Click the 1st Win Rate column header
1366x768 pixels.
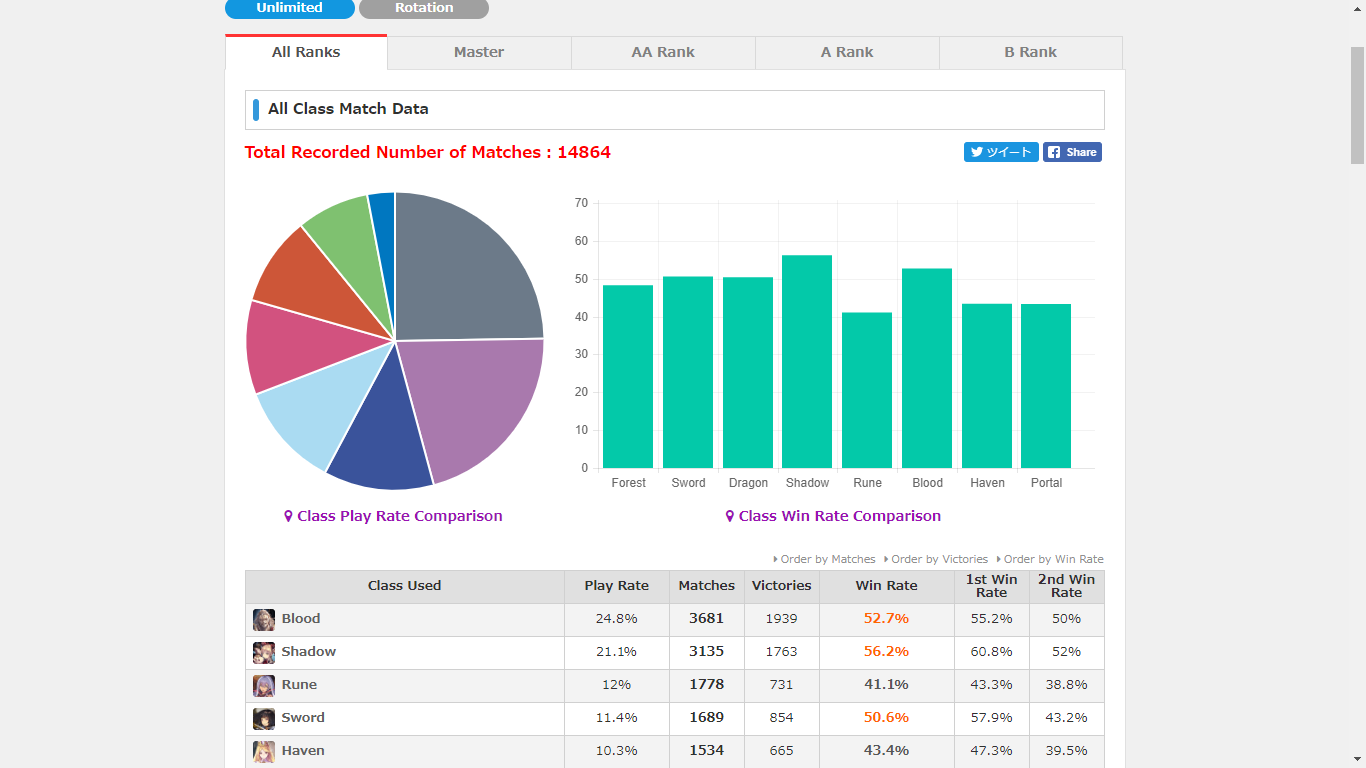992,586
